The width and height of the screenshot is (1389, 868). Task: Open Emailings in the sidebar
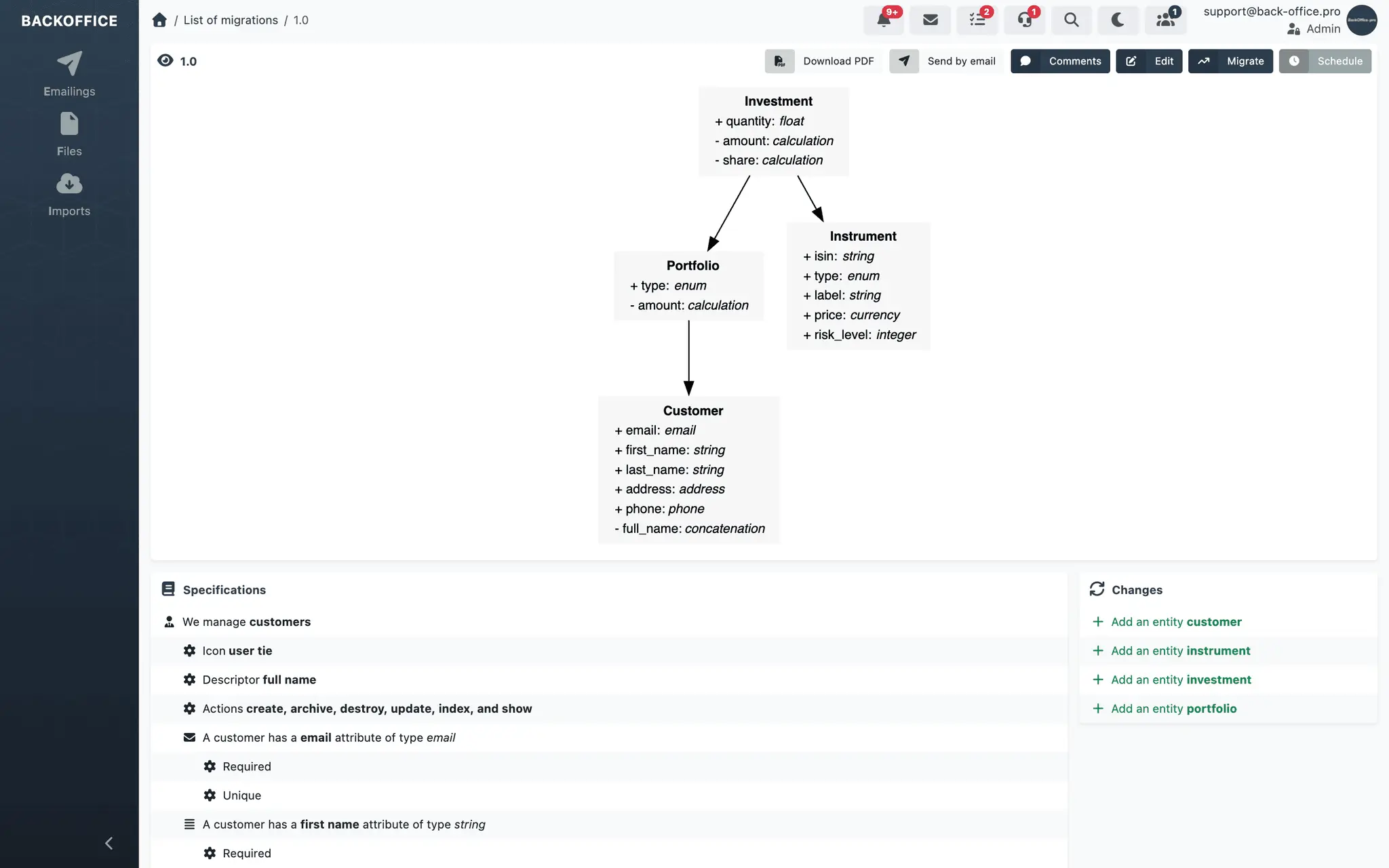pos(69,74)
